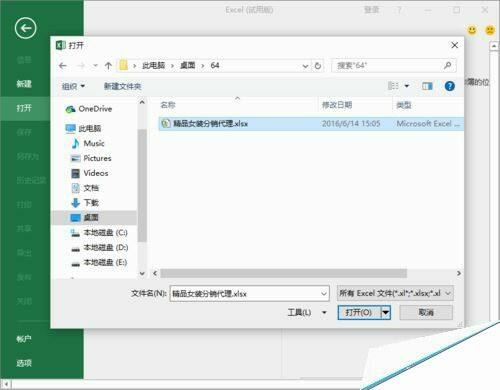Click the 帐户 backstage menu item

pyautogui.click(x=24, y=339)
